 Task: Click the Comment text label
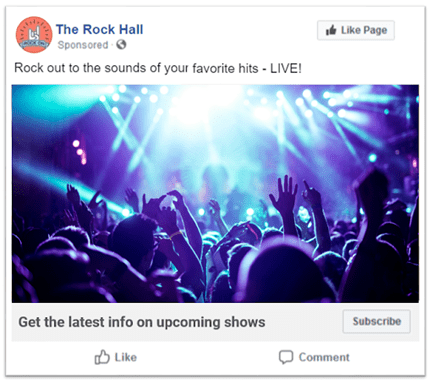(x=324, y=357)
